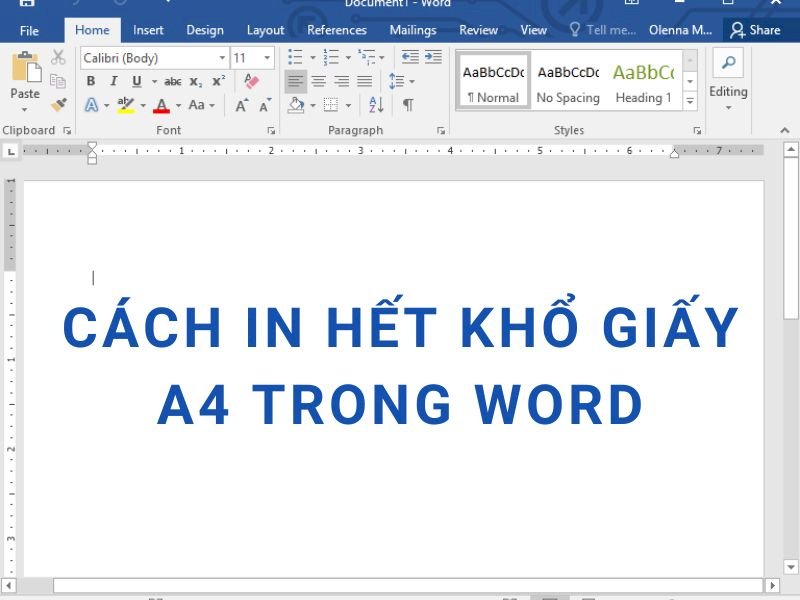Apply Text Effects glowing A icon
800x600 pixels.
(x=91, y=105)
